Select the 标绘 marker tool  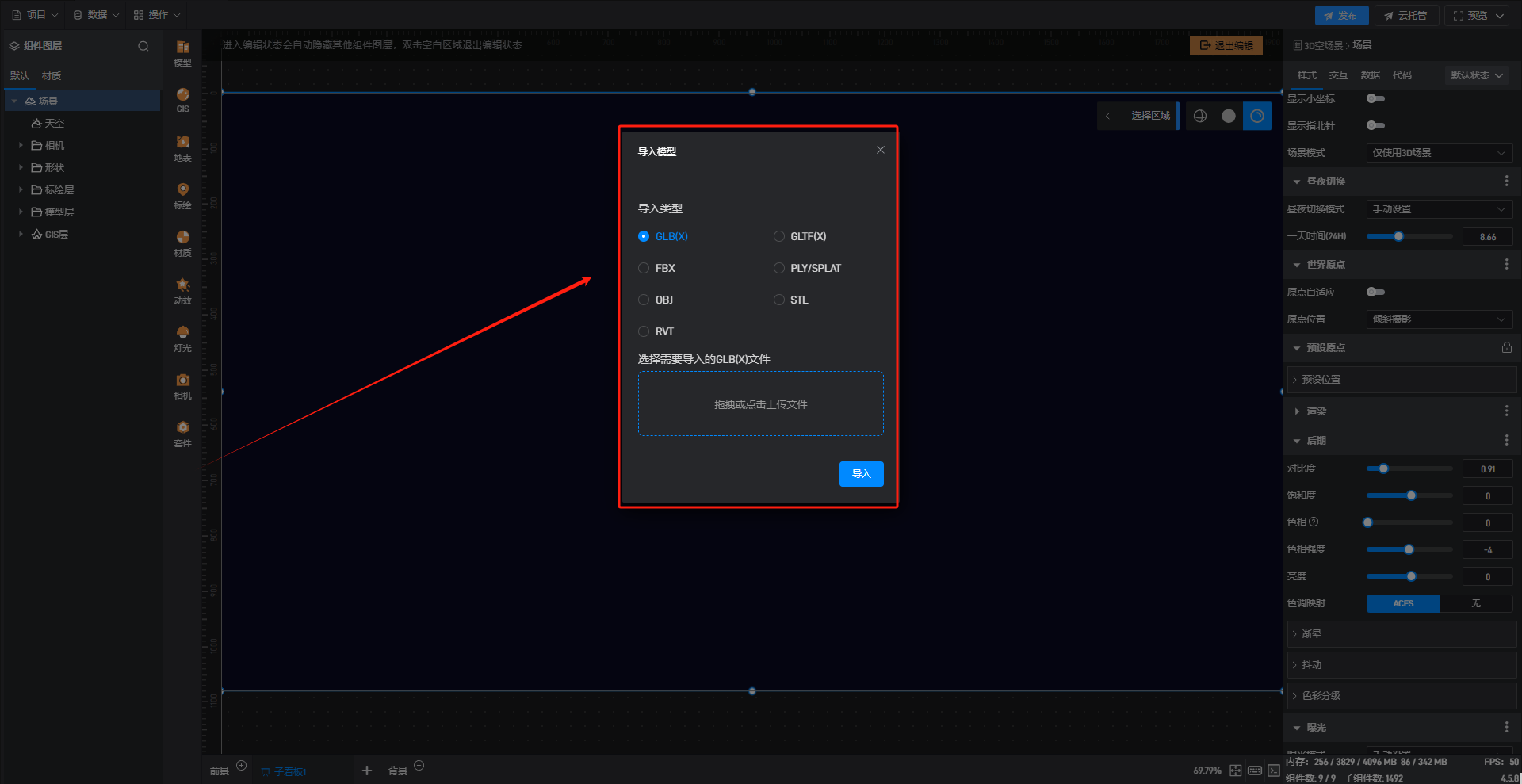(x=182, y=196)
